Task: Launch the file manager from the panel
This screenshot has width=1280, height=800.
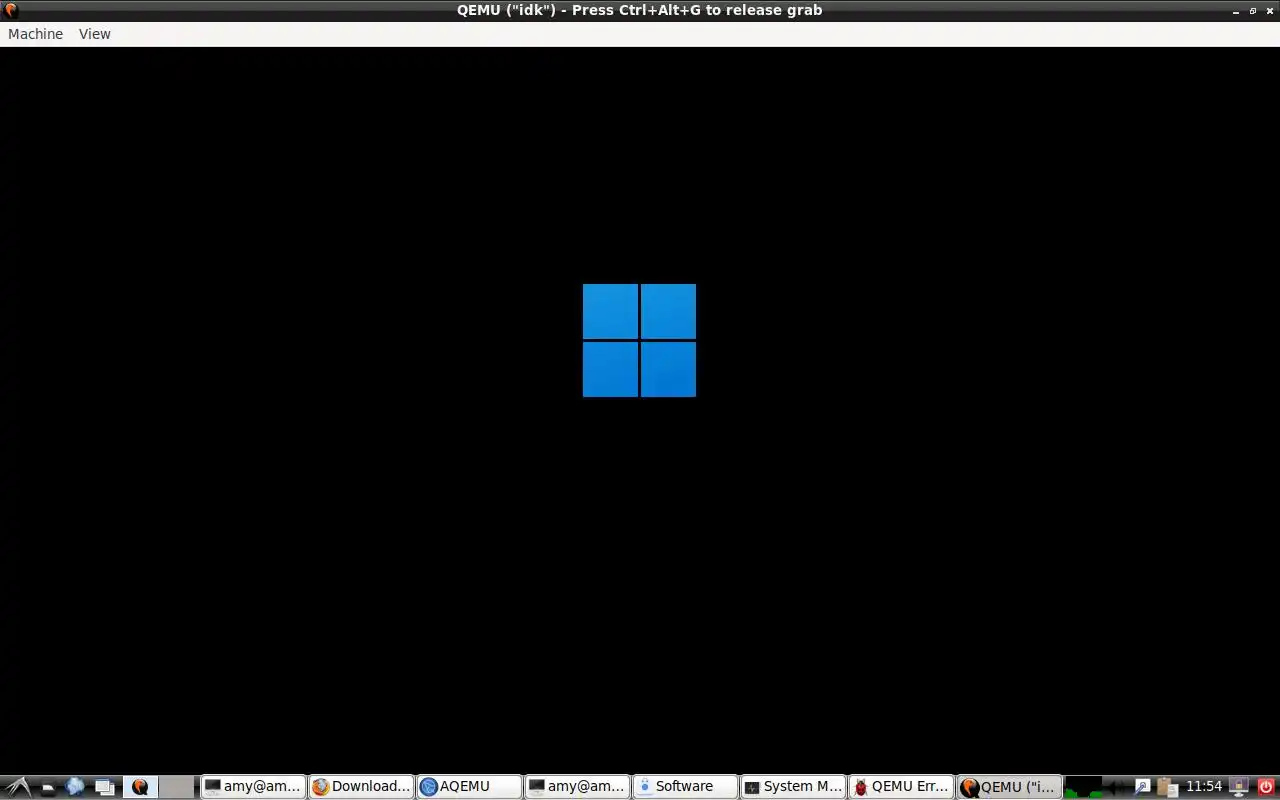Action: (x=47, y=787)
